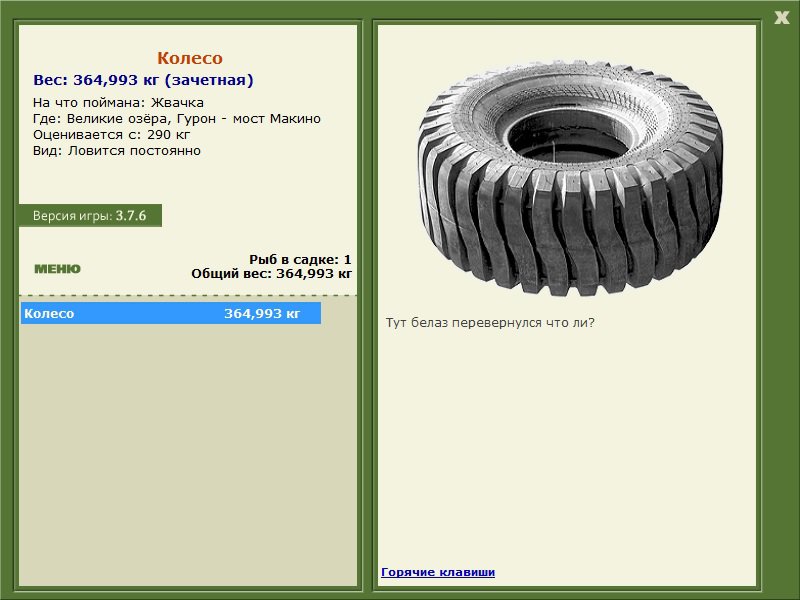Click the Оценивается с: 290 кг line
The width and height of the screenshot is (800, 600).
[111, 135]
